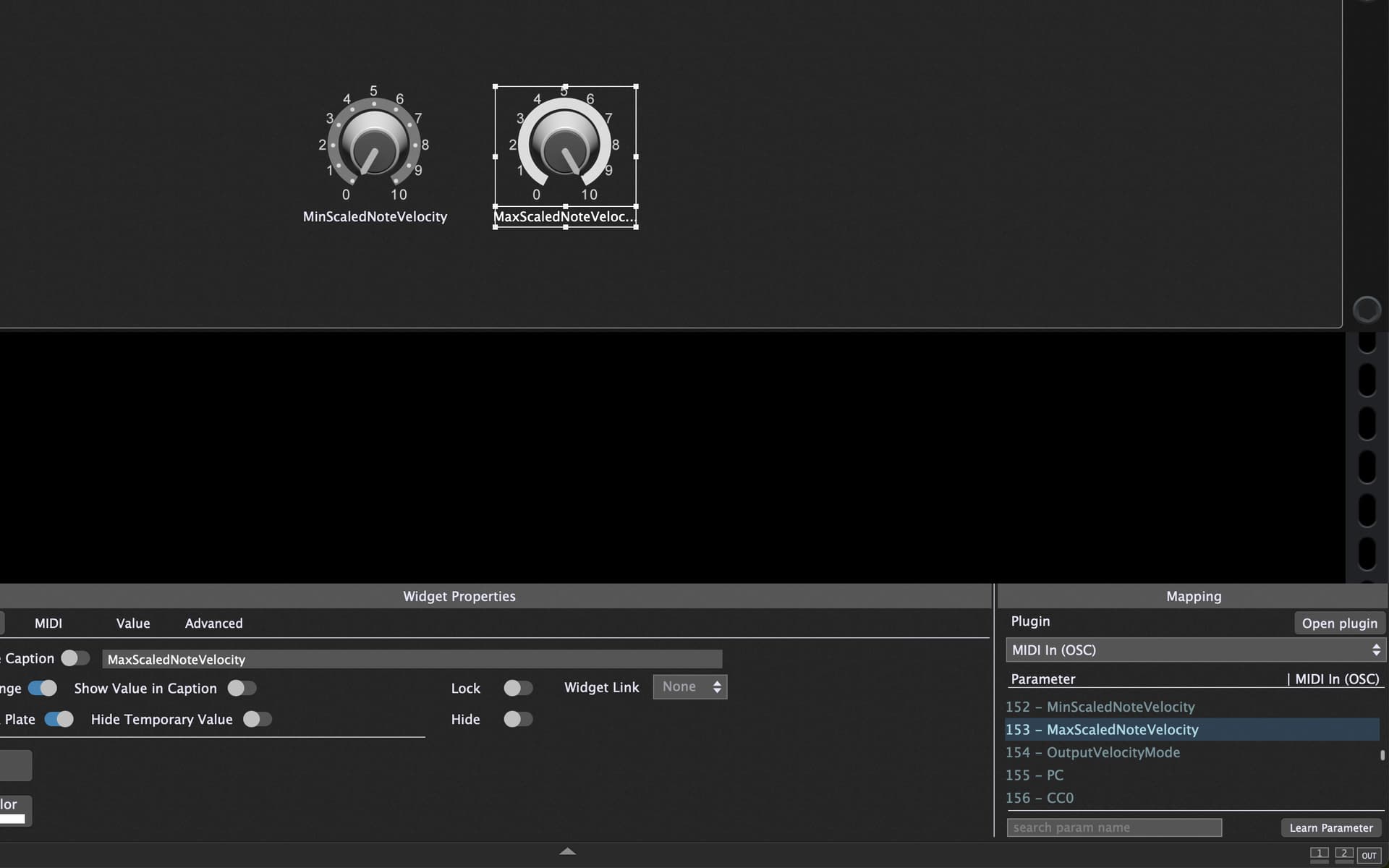
Task: Toggle the Lock switch
Action: (x=518, y=688)
